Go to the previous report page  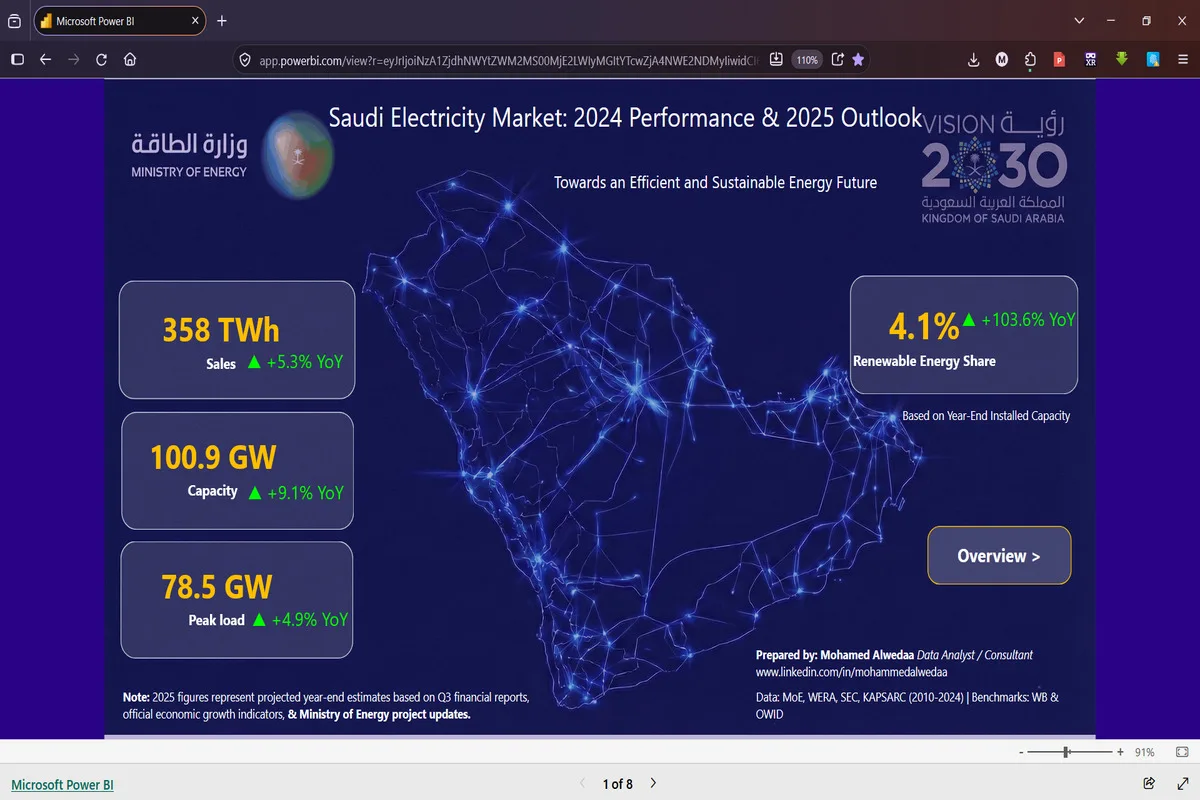click(582, 783)
